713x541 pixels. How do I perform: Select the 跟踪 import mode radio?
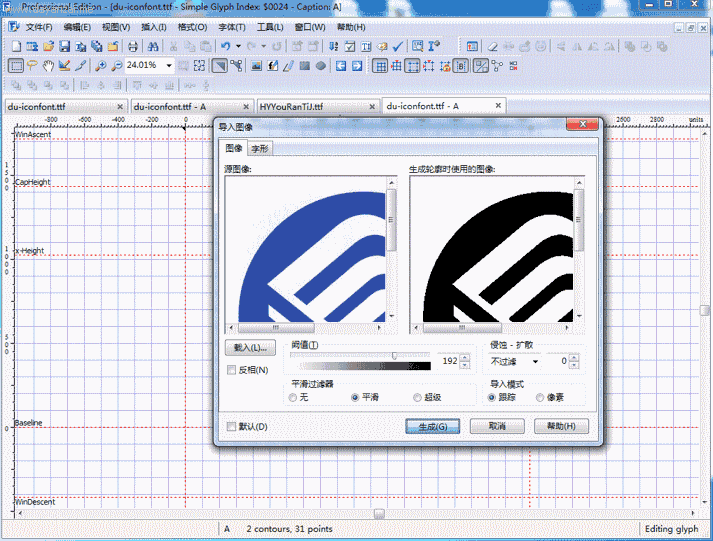[492, 397]
